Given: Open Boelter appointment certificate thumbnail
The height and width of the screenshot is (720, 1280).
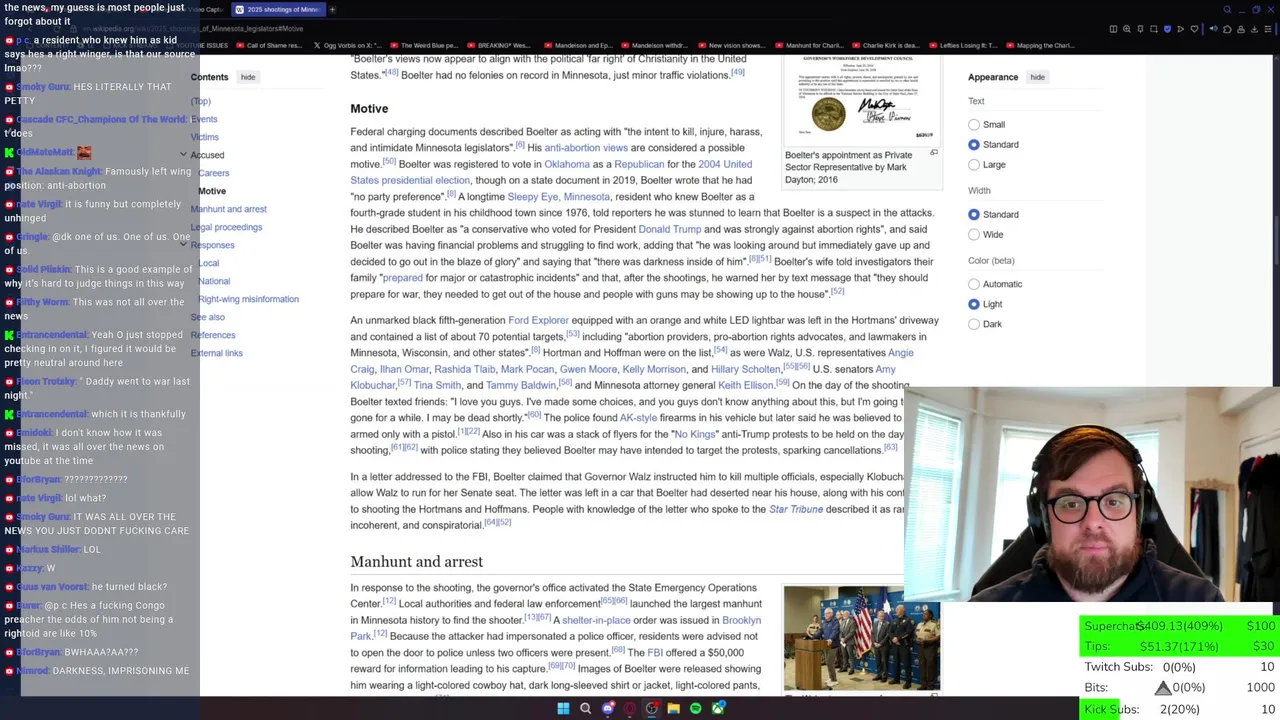Looking at the screenshot, I should coord(862,99).
